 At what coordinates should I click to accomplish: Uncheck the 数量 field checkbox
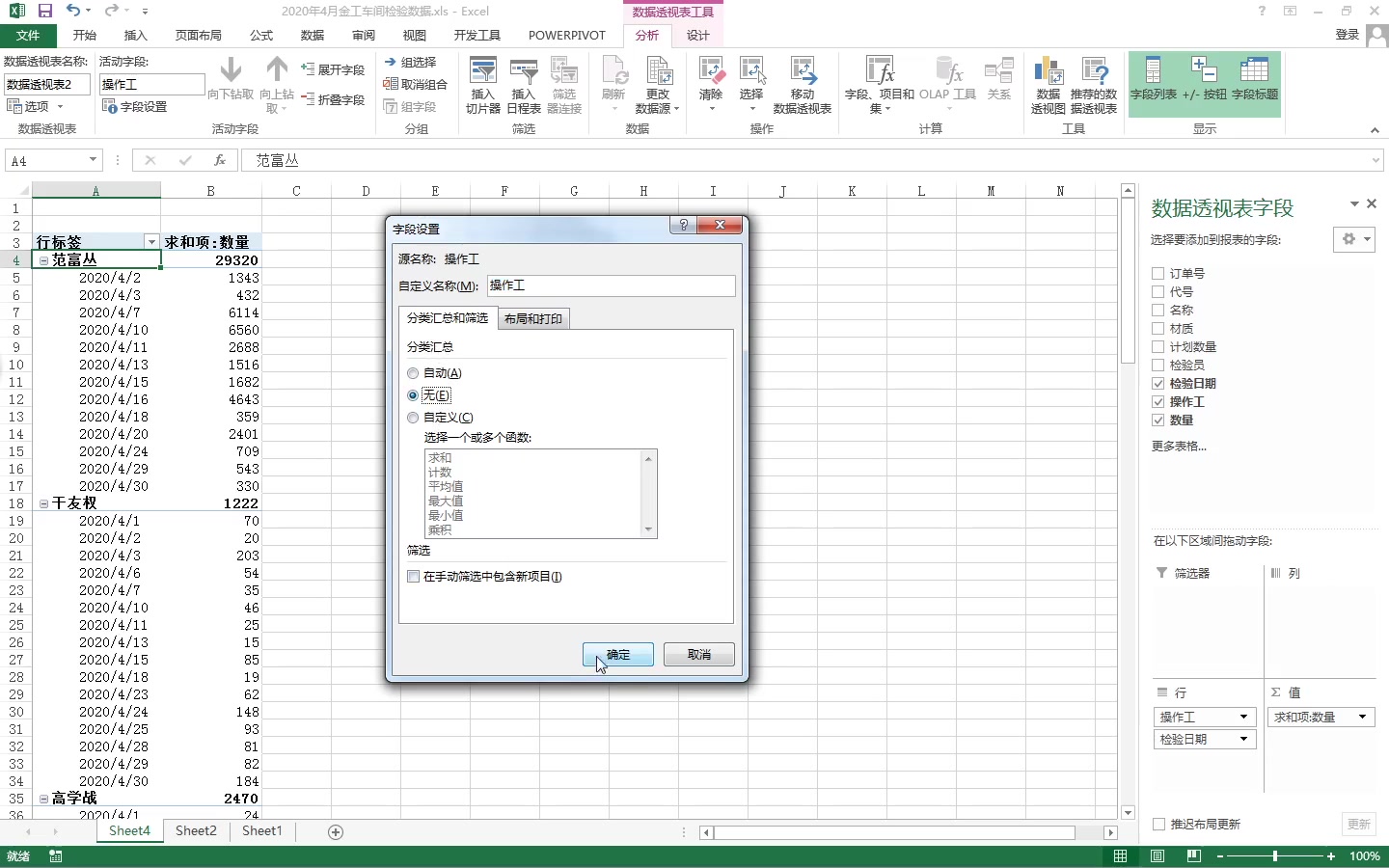[1157, 420]
